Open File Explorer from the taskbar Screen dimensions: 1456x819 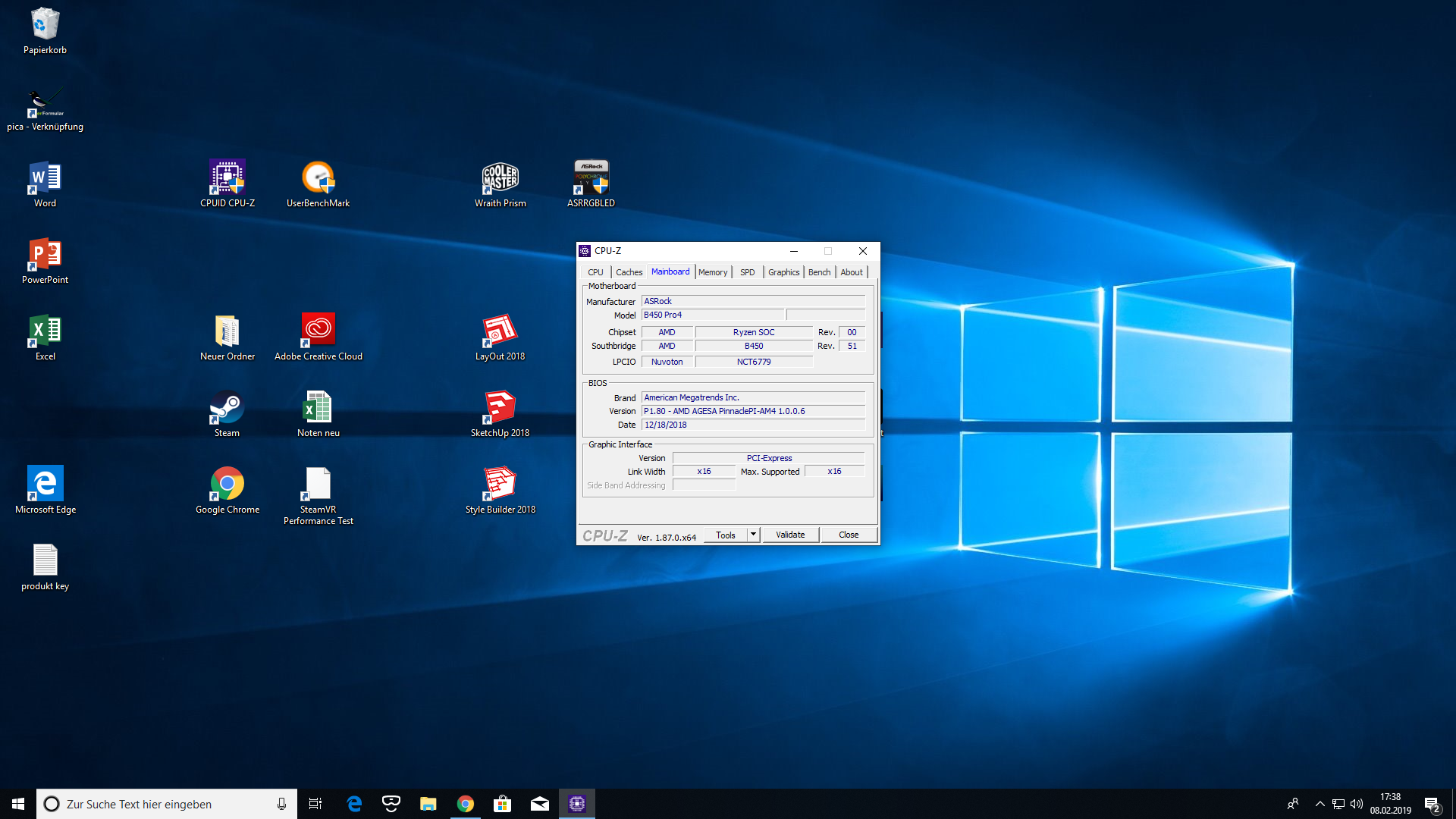(x=428, y=804)
